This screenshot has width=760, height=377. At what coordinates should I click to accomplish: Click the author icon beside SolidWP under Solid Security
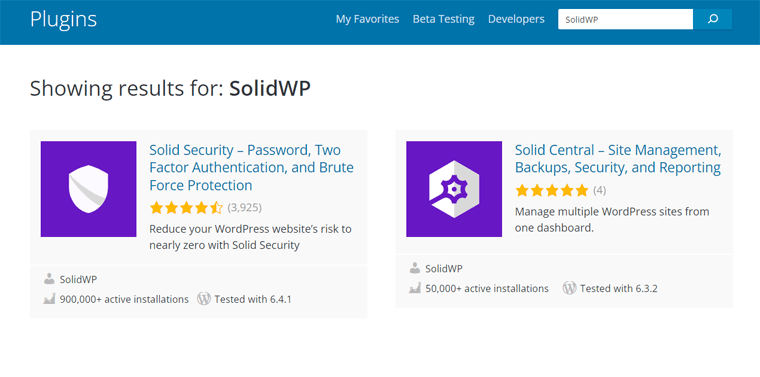[x=49, y=279]
